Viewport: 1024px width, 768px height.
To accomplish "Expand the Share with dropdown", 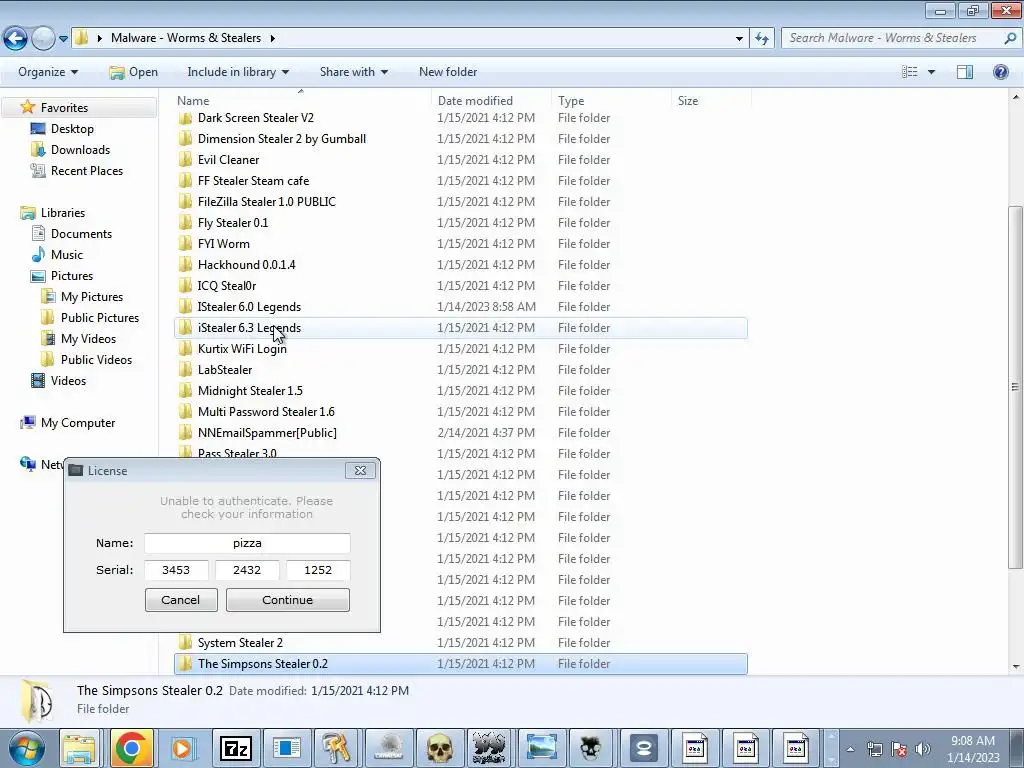I will click(x=353, y=72).
